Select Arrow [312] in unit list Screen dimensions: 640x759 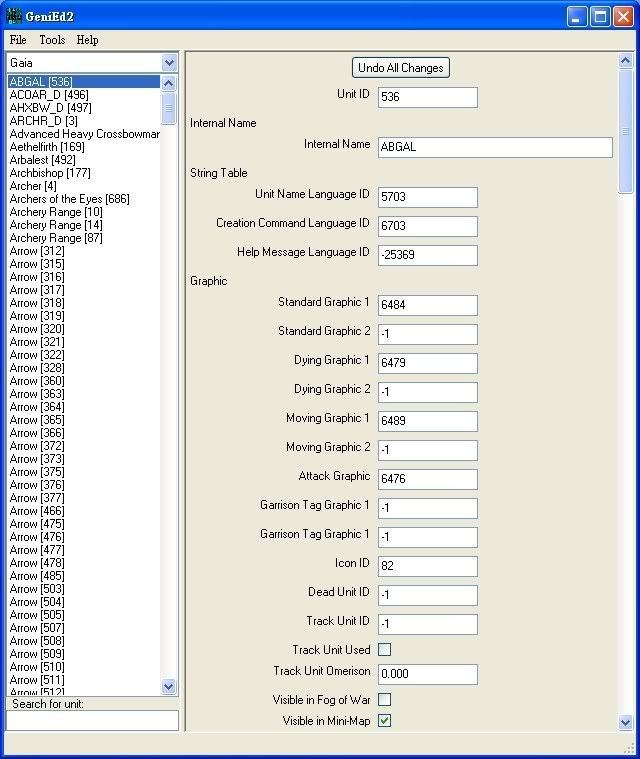click(x=84, y=251)
